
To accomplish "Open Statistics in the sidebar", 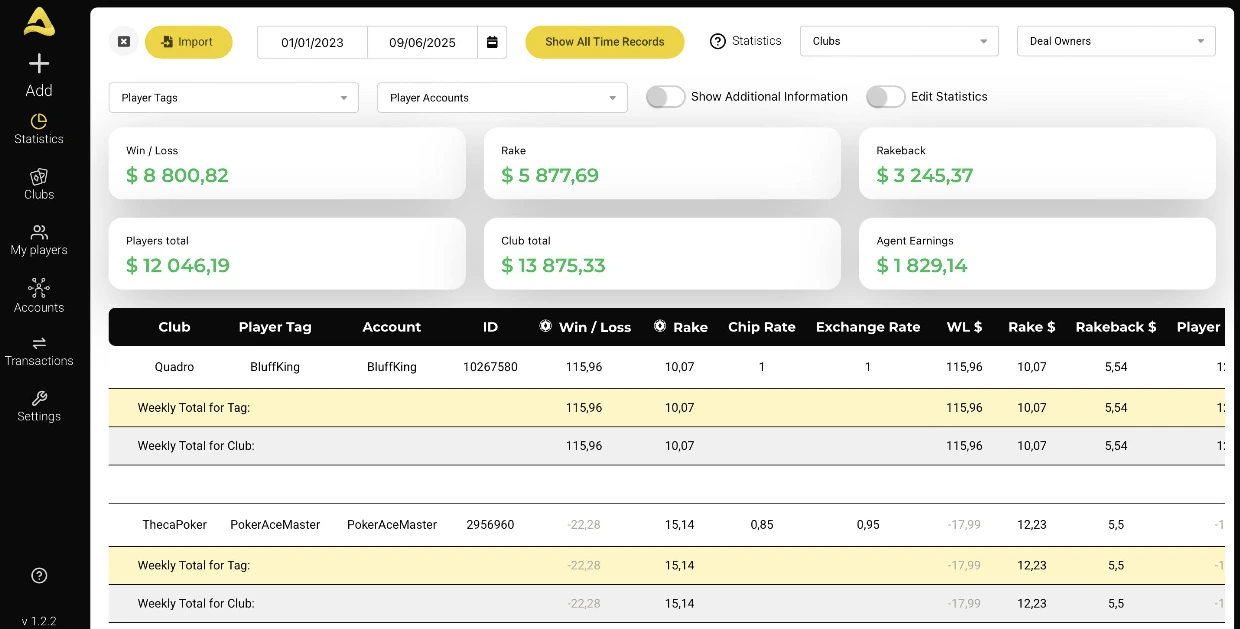I will (x=39, y=129).
